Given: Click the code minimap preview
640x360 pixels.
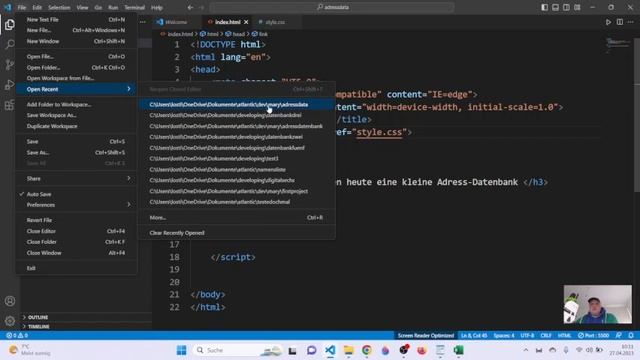Looking at the screenshot, I should coord(618,46).
